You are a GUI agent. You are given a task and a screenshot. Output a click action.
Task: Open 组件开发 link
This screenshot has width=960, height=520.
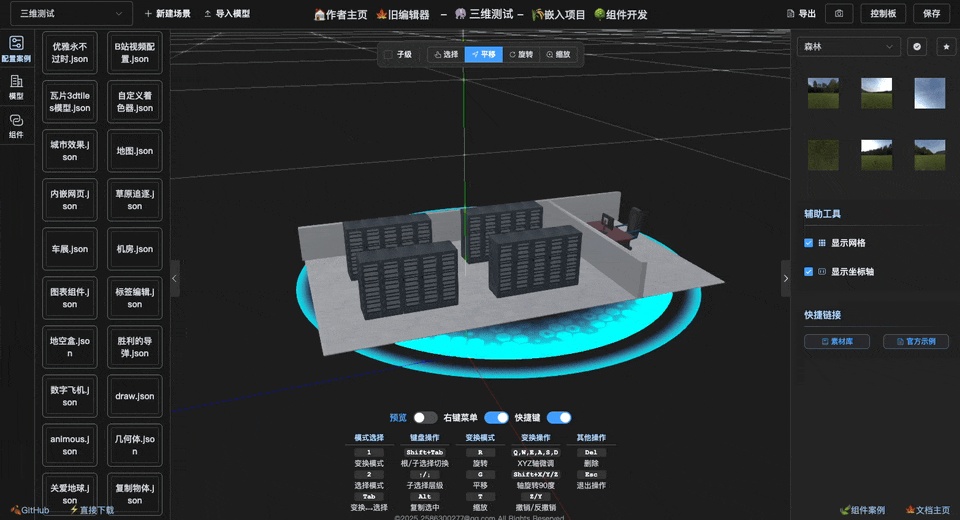(x=621, y=15)
